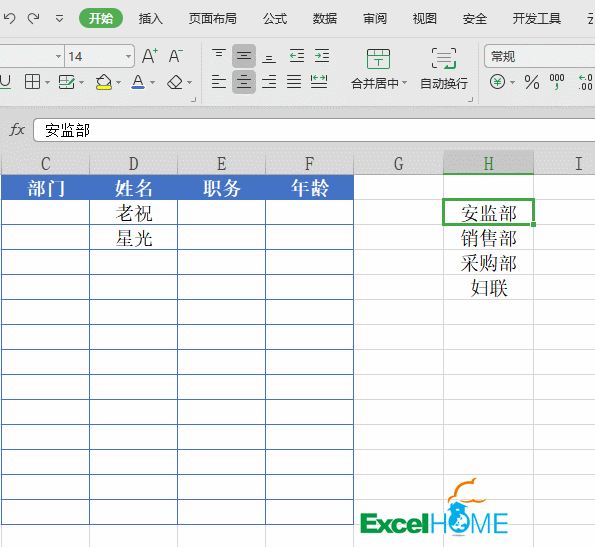The height and width of the screenshot is (547, 595).
Task: Click the fx insert function icon
Action: [x=17, y=130]
